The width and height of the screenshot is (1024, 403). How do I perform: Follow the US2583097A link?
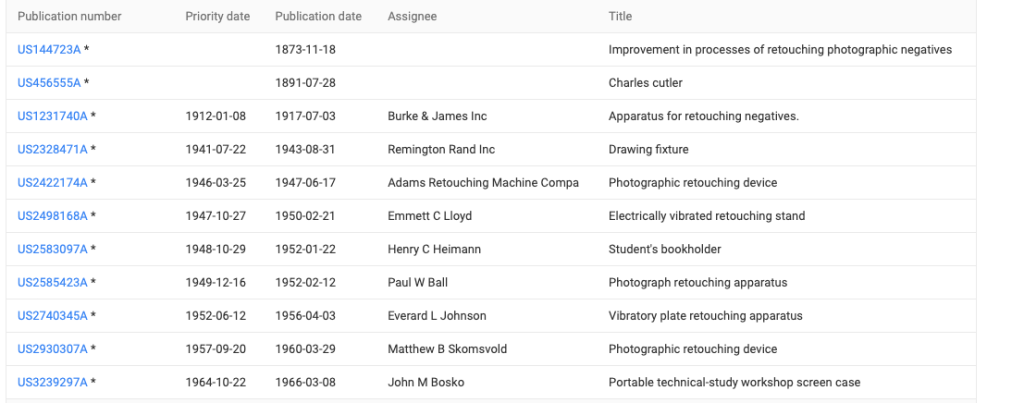(52, 249)
